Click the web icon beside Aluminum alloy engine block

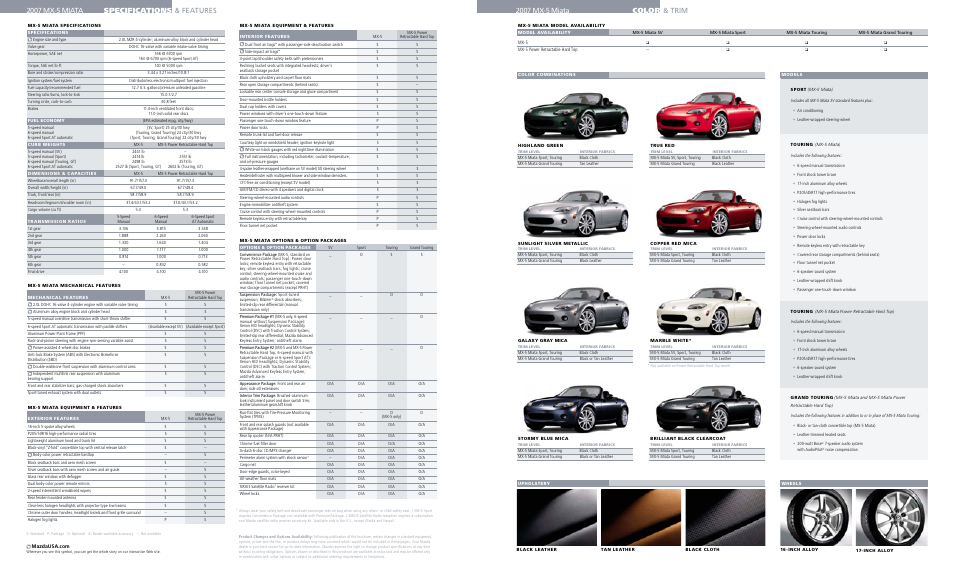pos(30,312)
